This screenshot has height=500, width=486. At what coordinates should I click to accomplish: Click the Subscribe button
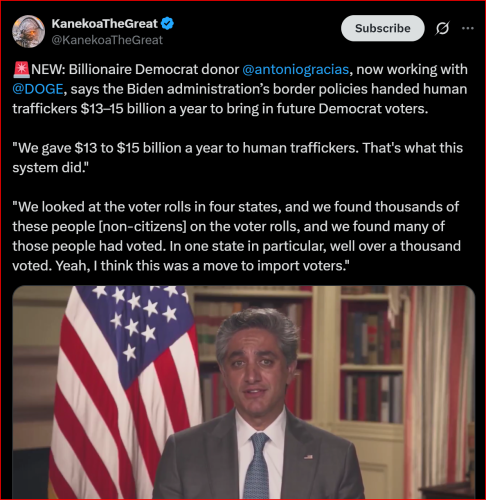(383, 28)
